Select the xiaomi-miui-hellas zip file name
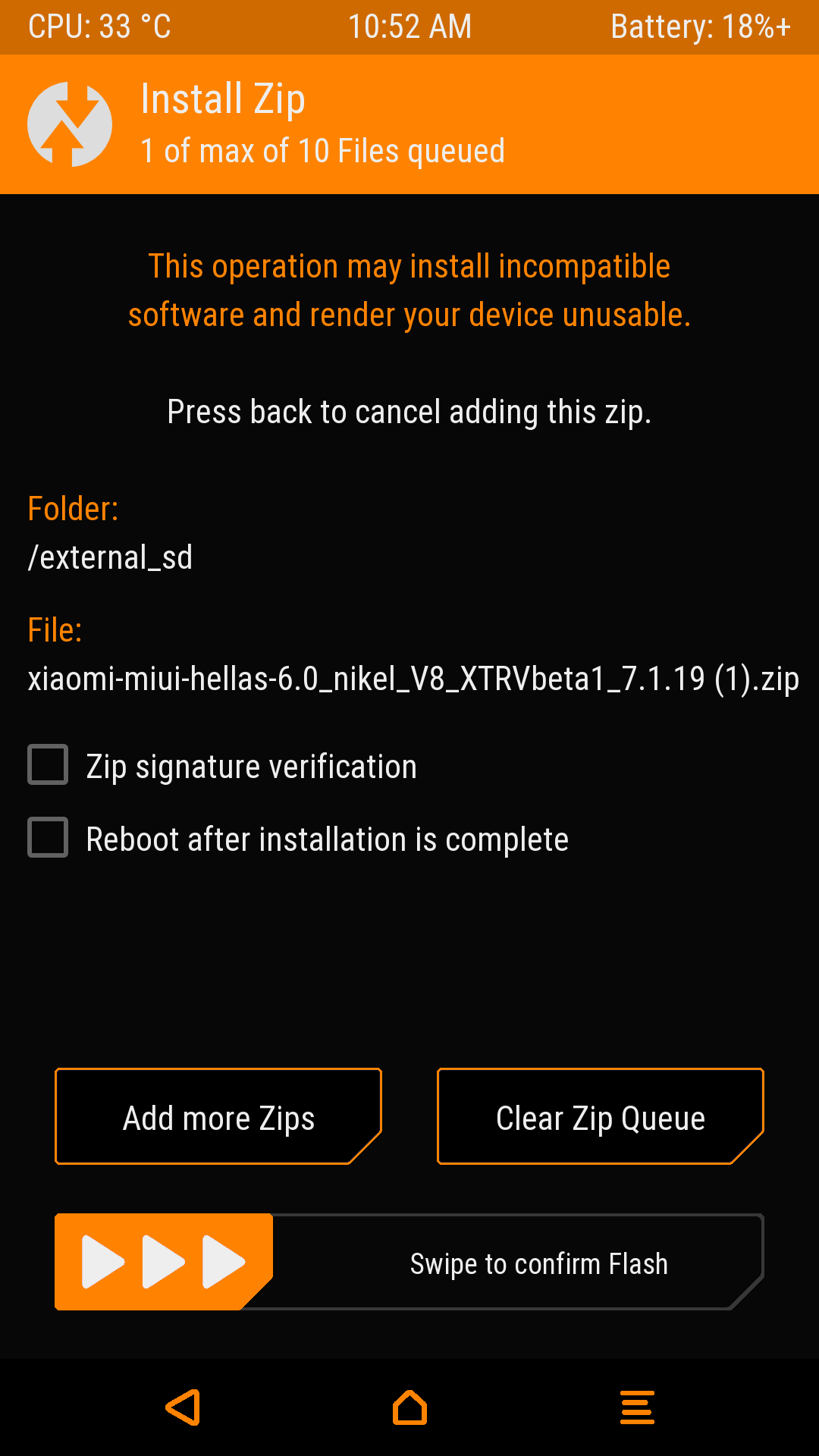 tap(413, 679)
